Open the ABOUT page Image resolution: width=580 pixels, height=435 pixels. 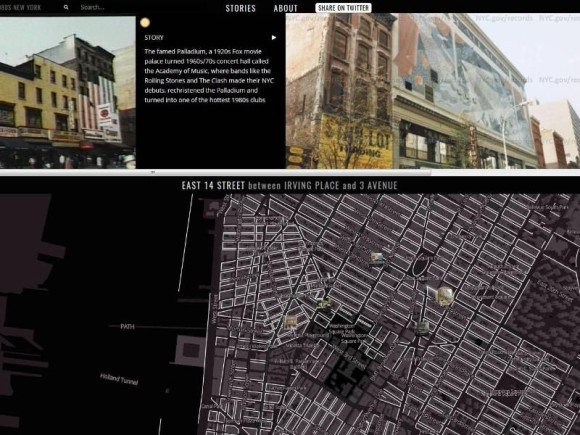pos(285,8)
